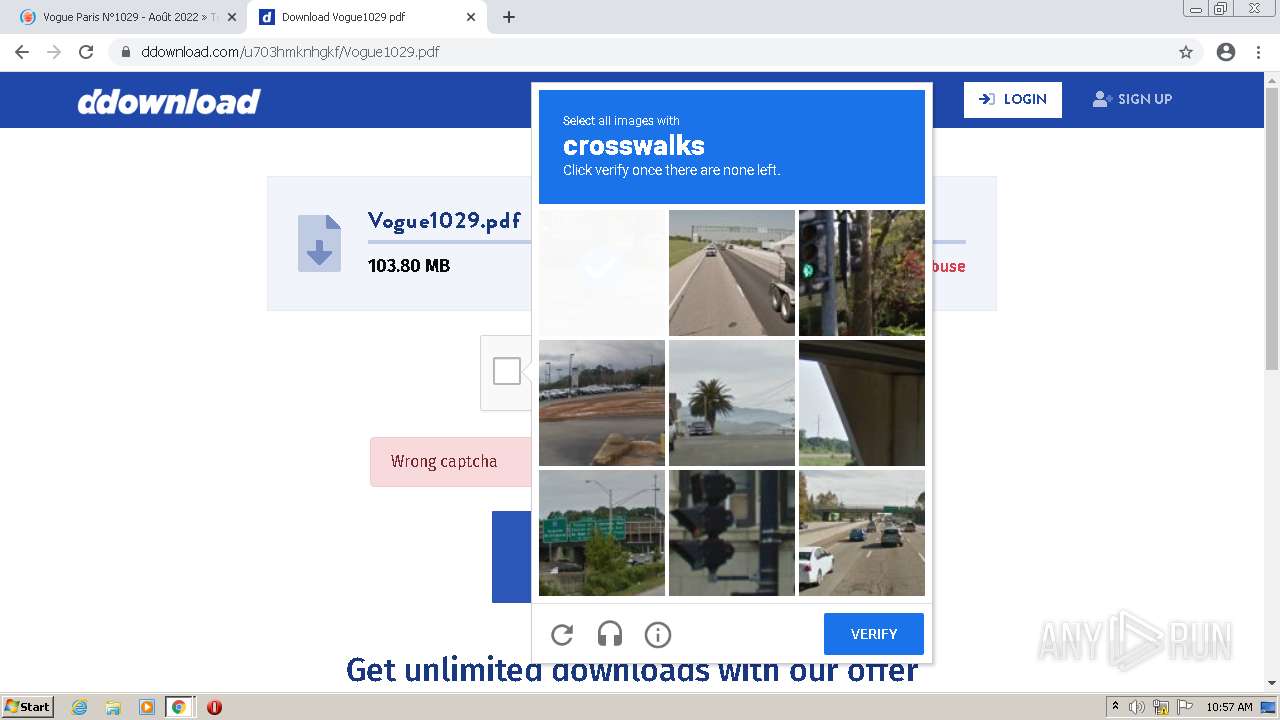This screenshot has height=720, width=1280.
Task: Click the 103.80 MB file size
Action: point(409,266)
